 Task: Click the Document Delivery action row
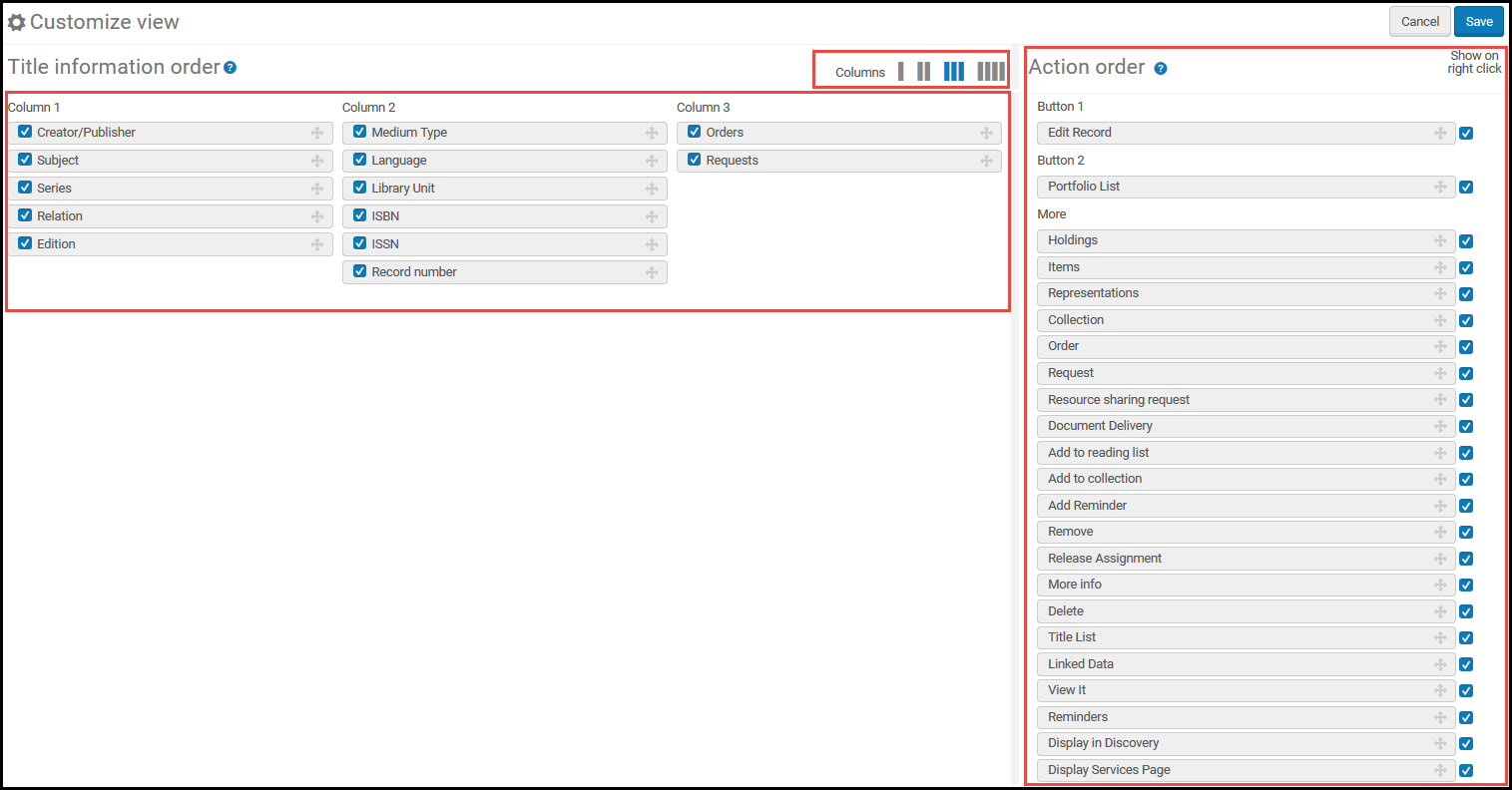(1246, 426)
